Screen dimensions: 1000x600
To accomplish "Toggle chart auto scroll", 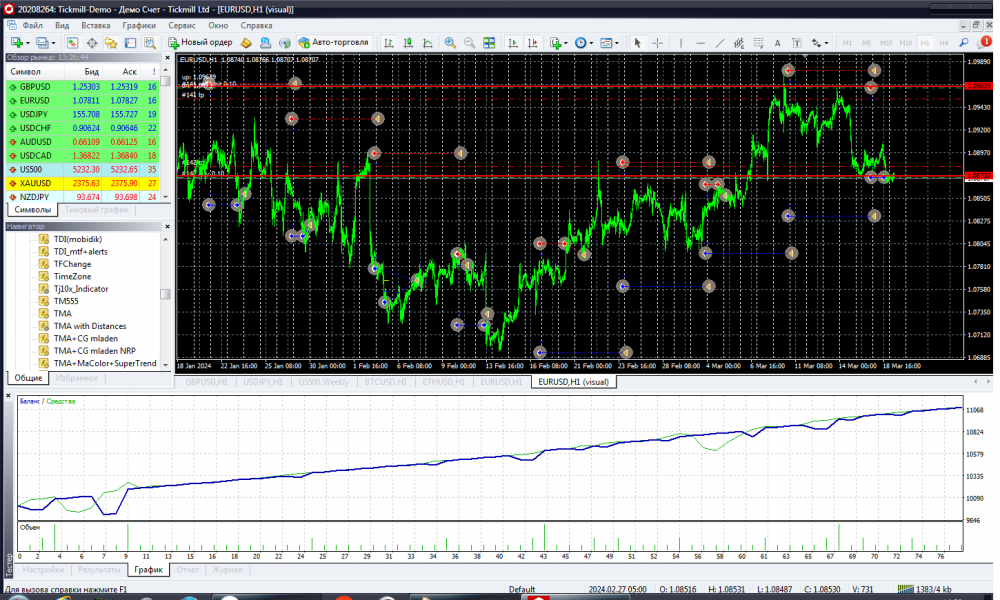I will click(x=513, y=43).
